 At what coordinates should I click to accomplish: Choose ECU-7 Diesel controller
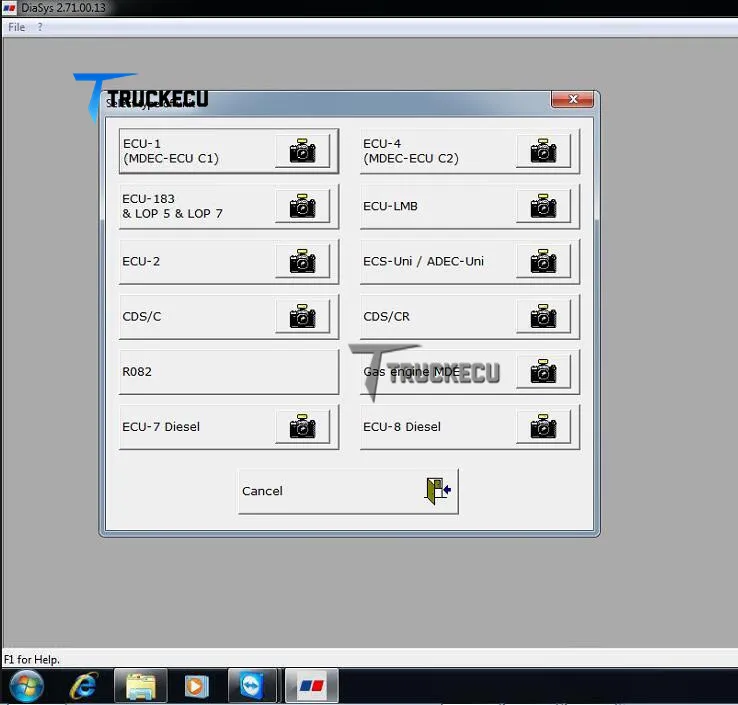point(229,426)
